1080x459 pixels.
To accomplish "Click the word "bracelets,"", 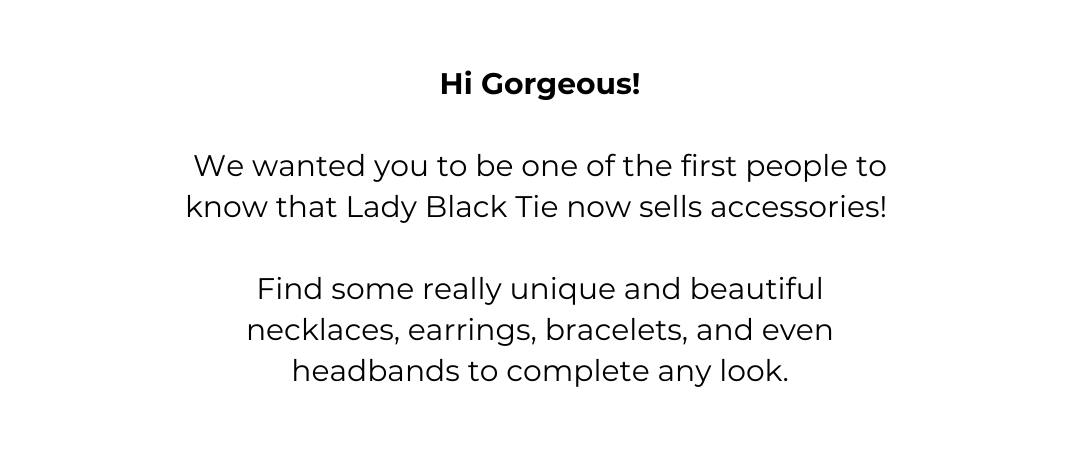I will click(616, 331).
